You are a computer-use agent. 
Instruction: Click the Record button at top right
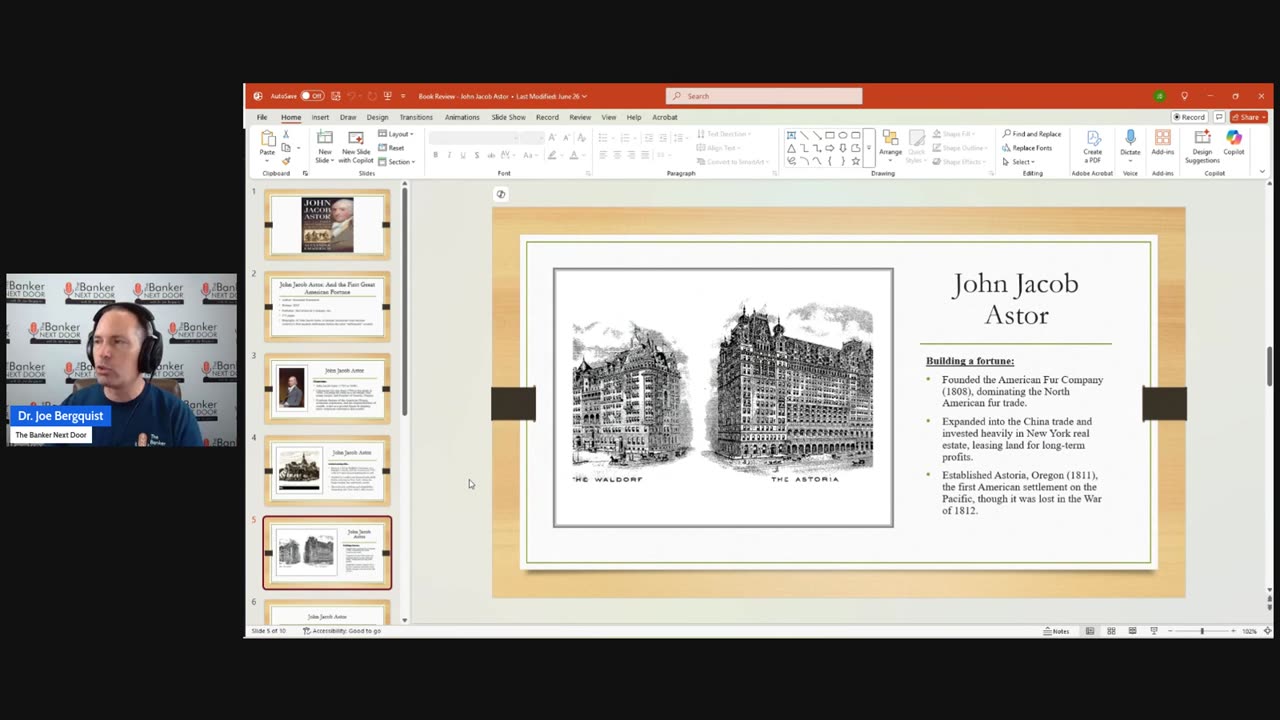point(1190,117)
